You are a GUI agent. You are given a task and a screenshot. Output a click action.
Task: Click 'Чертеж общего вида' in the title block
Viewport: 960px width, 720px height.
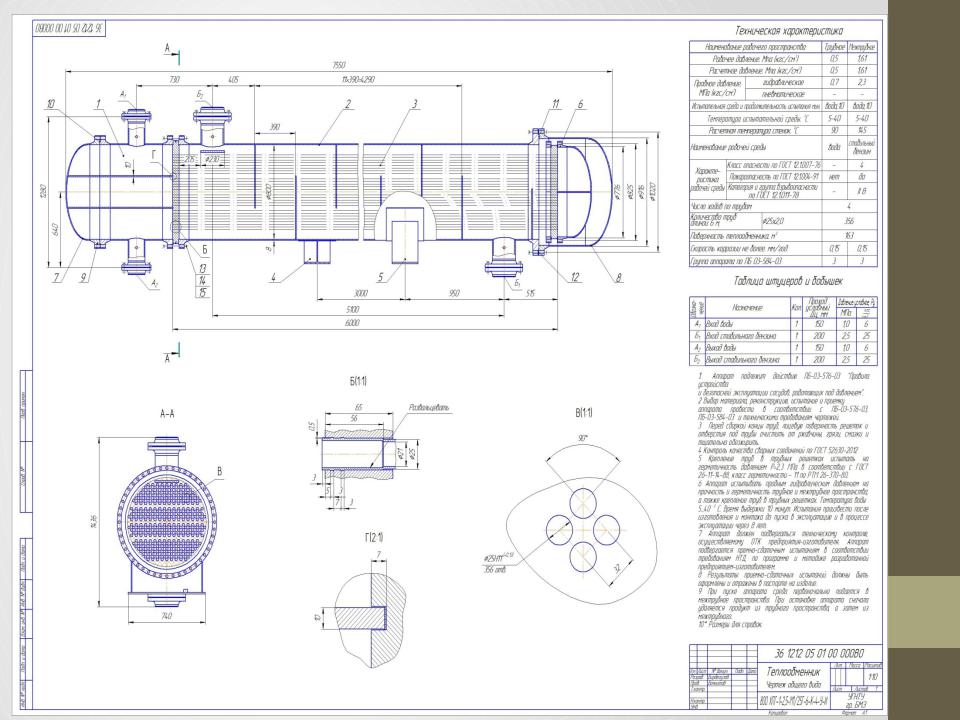click(792, 684)
